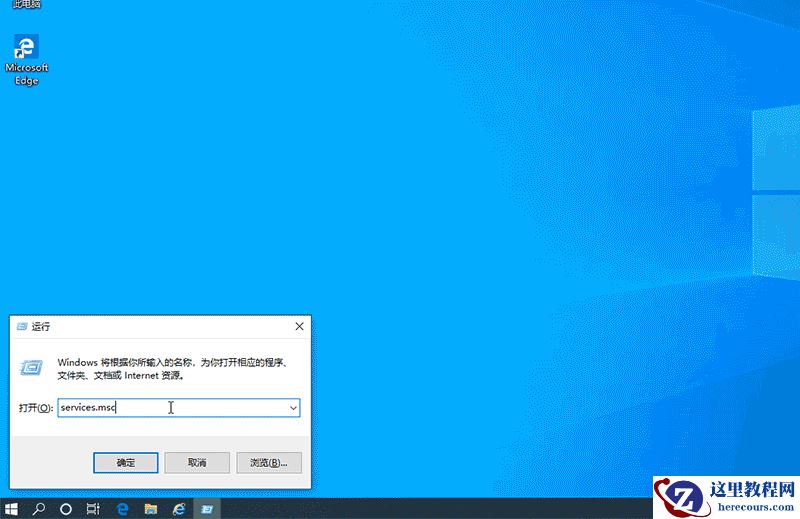Select the 此电脑 desktop icon
This screenshot has width=800, height=519.
pos(26,4)
